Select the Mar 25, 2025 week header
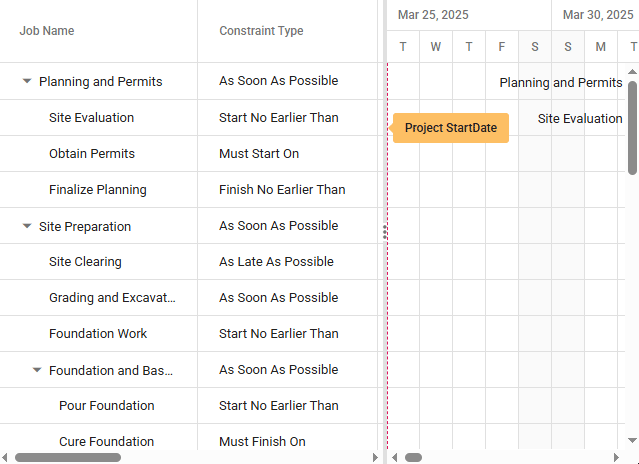The image size is (639, 464). [x=433, y=15]
